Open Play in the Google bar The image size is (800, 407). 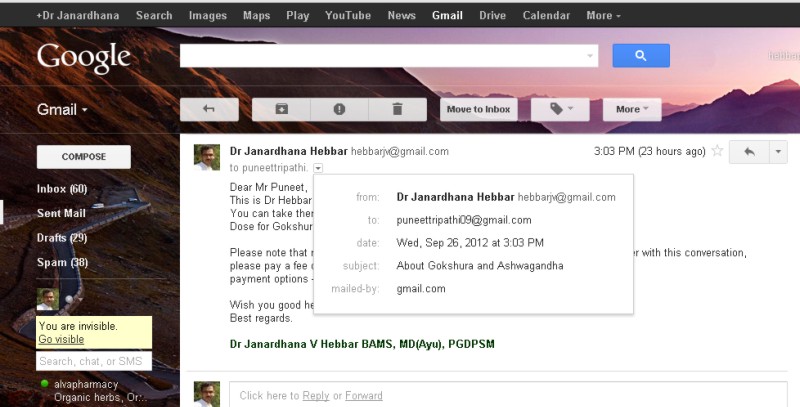(x=297, y=15)
